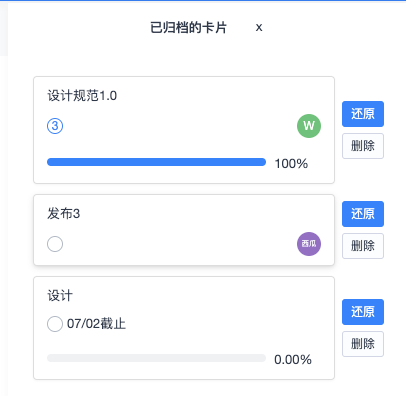Delete the 设计规范1.0 card

pos(363,146)
